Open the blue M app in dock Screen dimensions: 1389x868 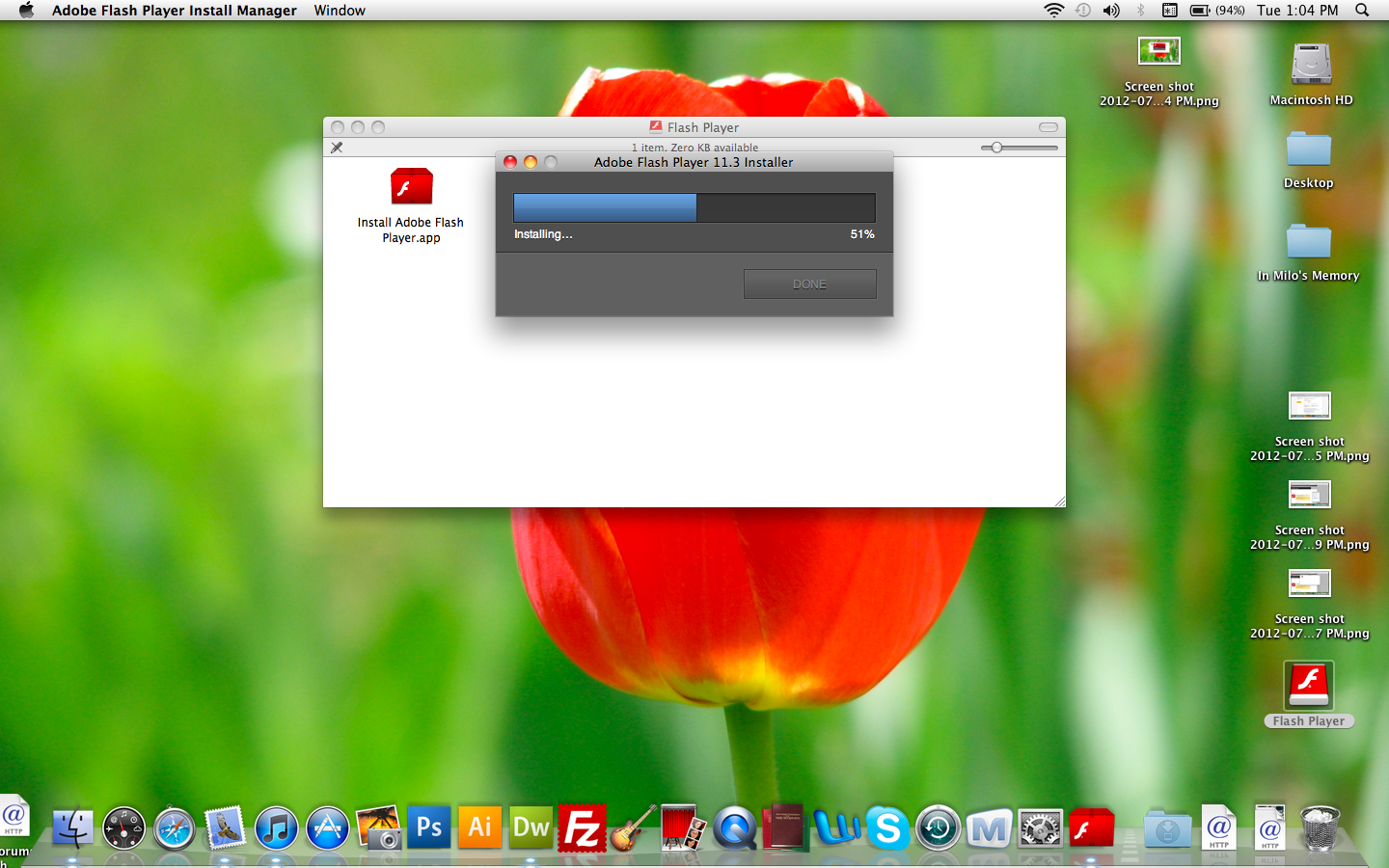point(989,828)
